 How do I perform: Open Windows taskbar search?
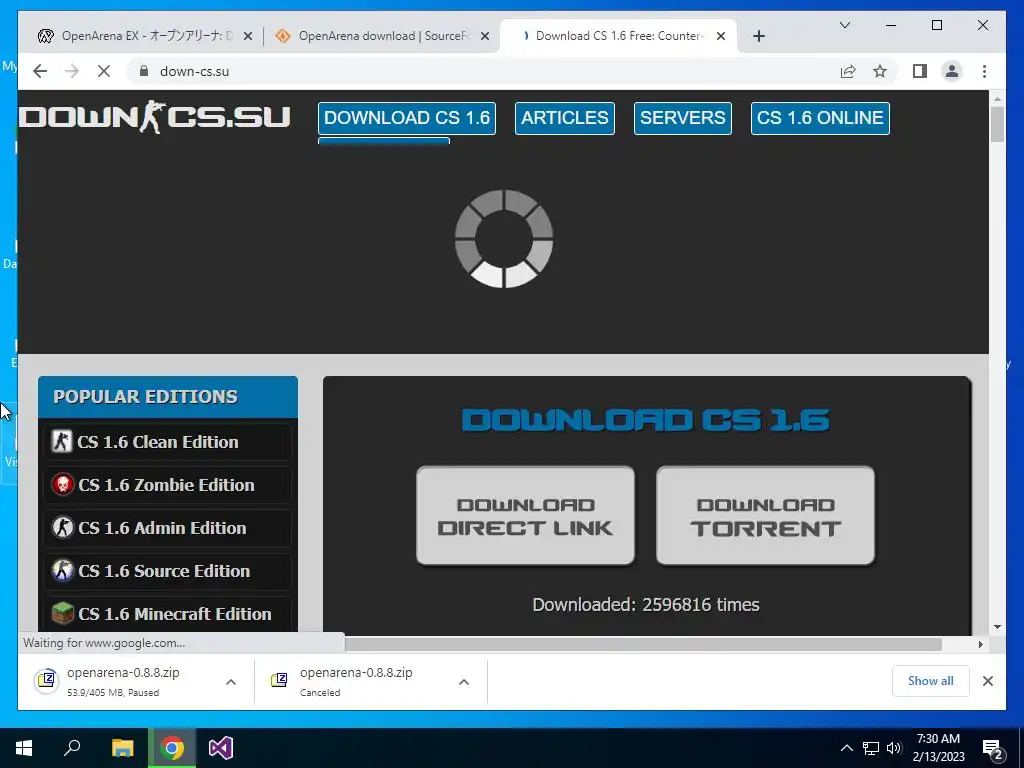72,748
